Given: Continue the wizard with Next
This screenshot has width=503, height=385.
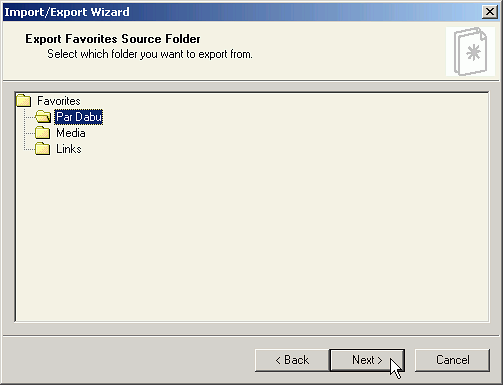Looking at the screenshot, I should 367,360.
